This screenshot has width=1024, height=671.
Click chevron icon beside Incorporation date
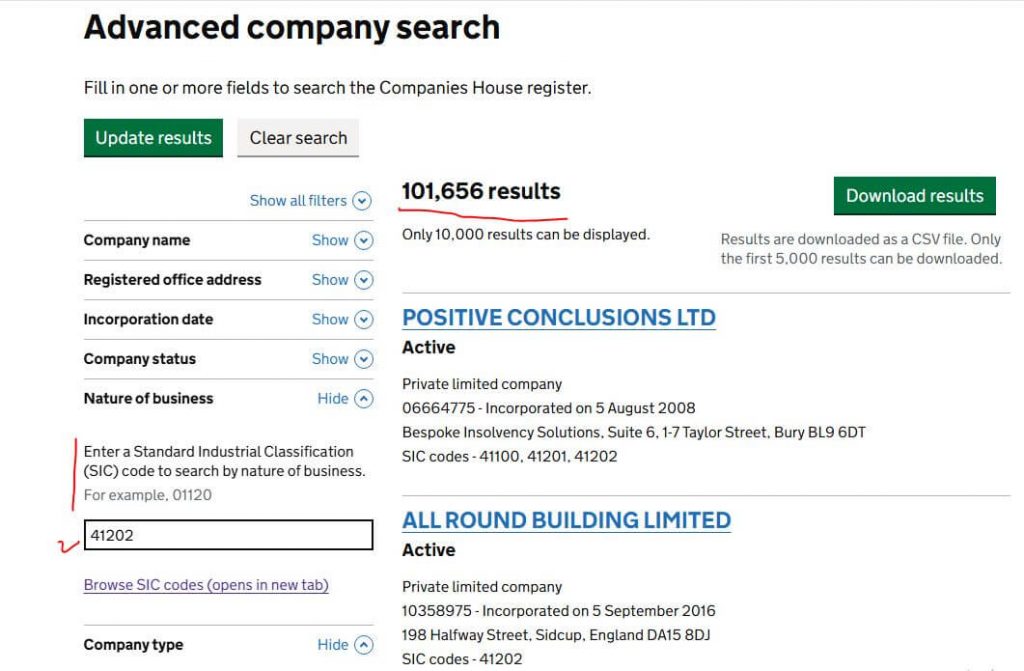(x=364, y=320)
